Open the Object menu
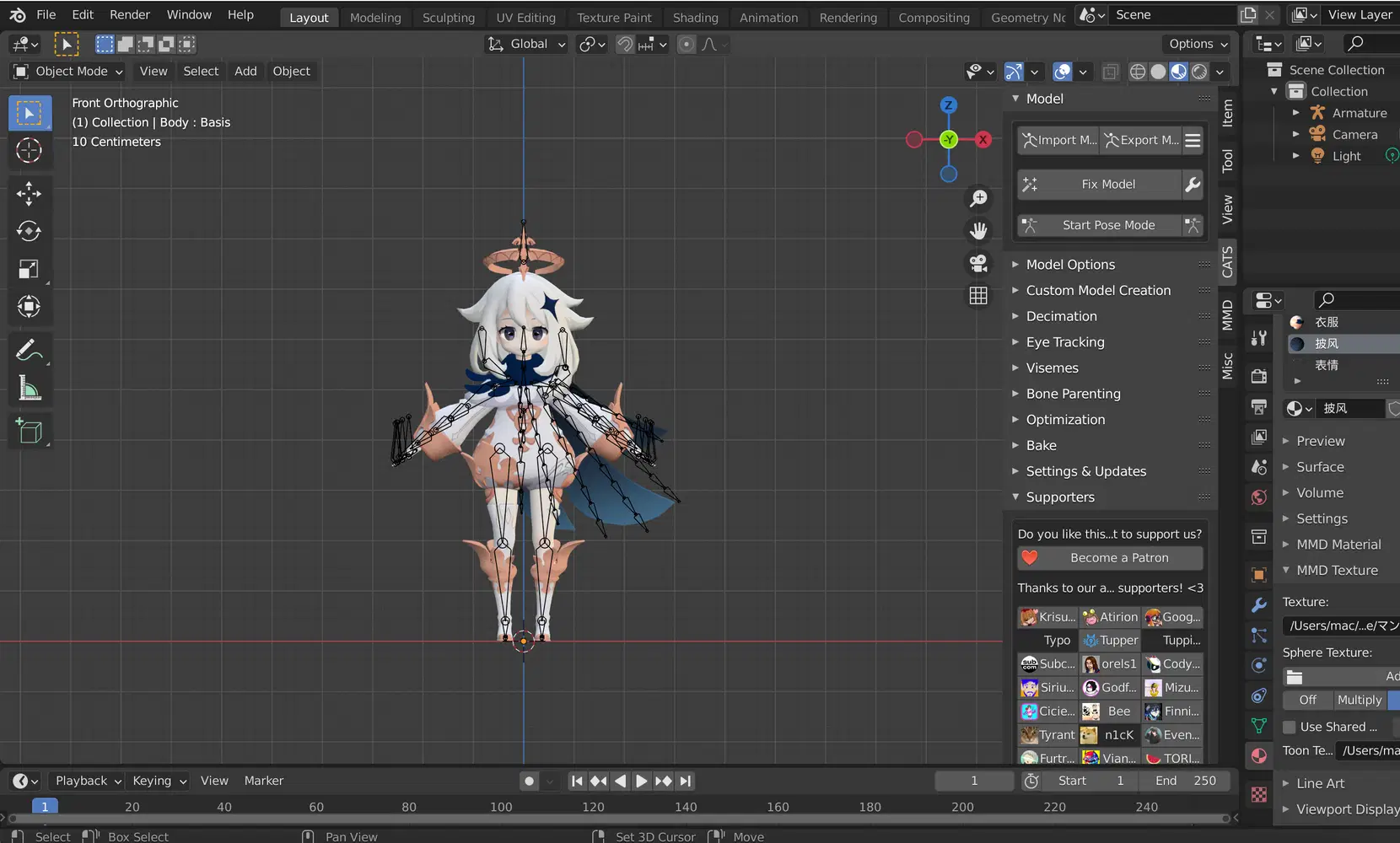This screenshot has height=843, width=1400. coord(291,71)
